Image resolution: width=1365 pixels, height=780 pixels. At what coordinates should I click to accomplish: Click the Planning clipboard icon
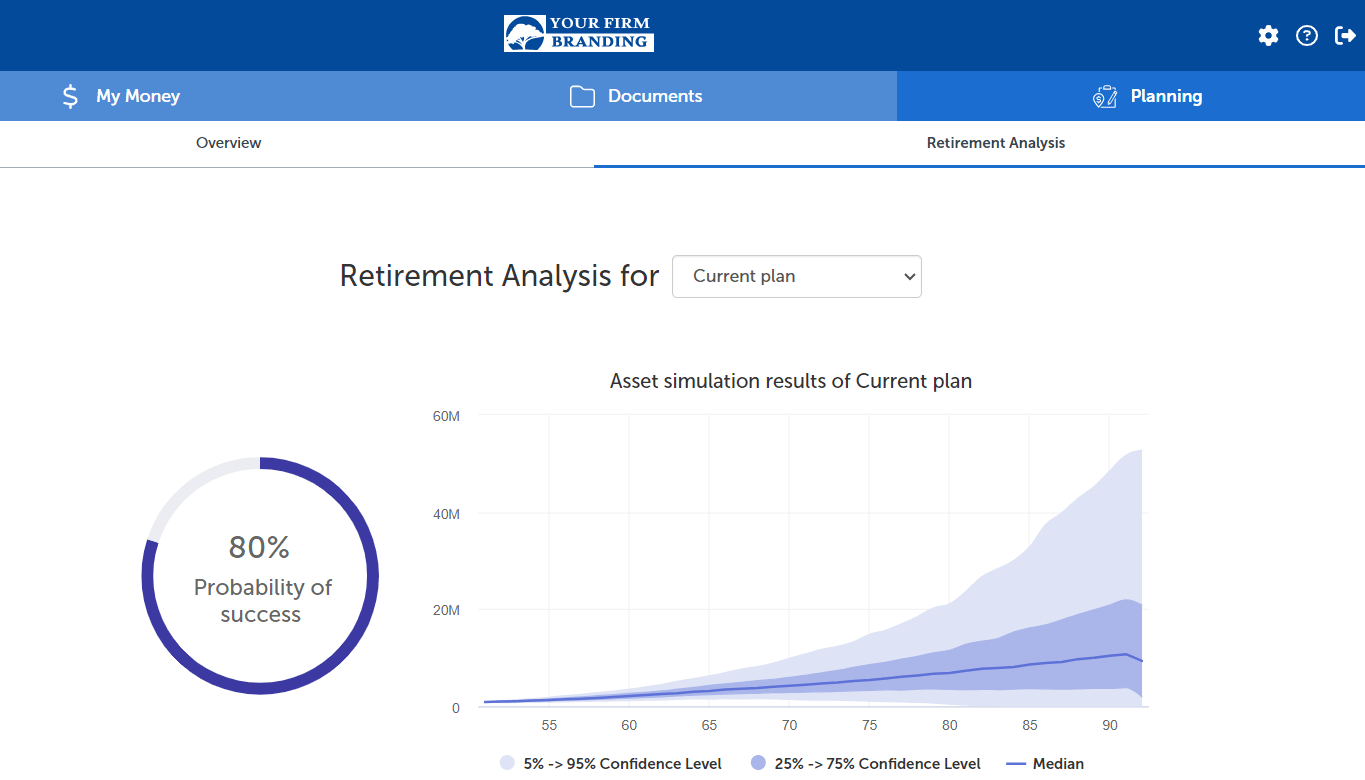coord(1105,96)
